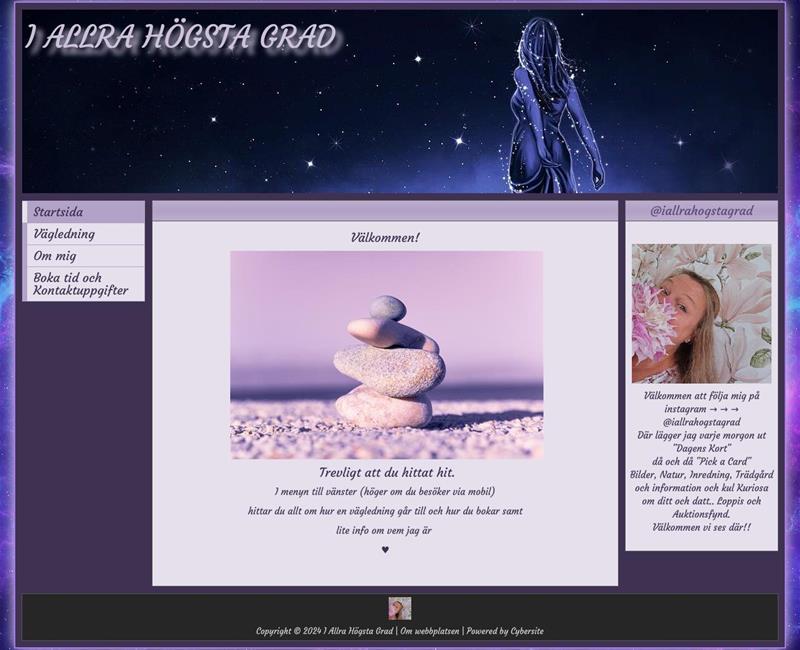Screen dimensions: 800x650
Task: Click the Trevligt att du hittat hit text
Action: pyautogui.click(x=387, y=472)
